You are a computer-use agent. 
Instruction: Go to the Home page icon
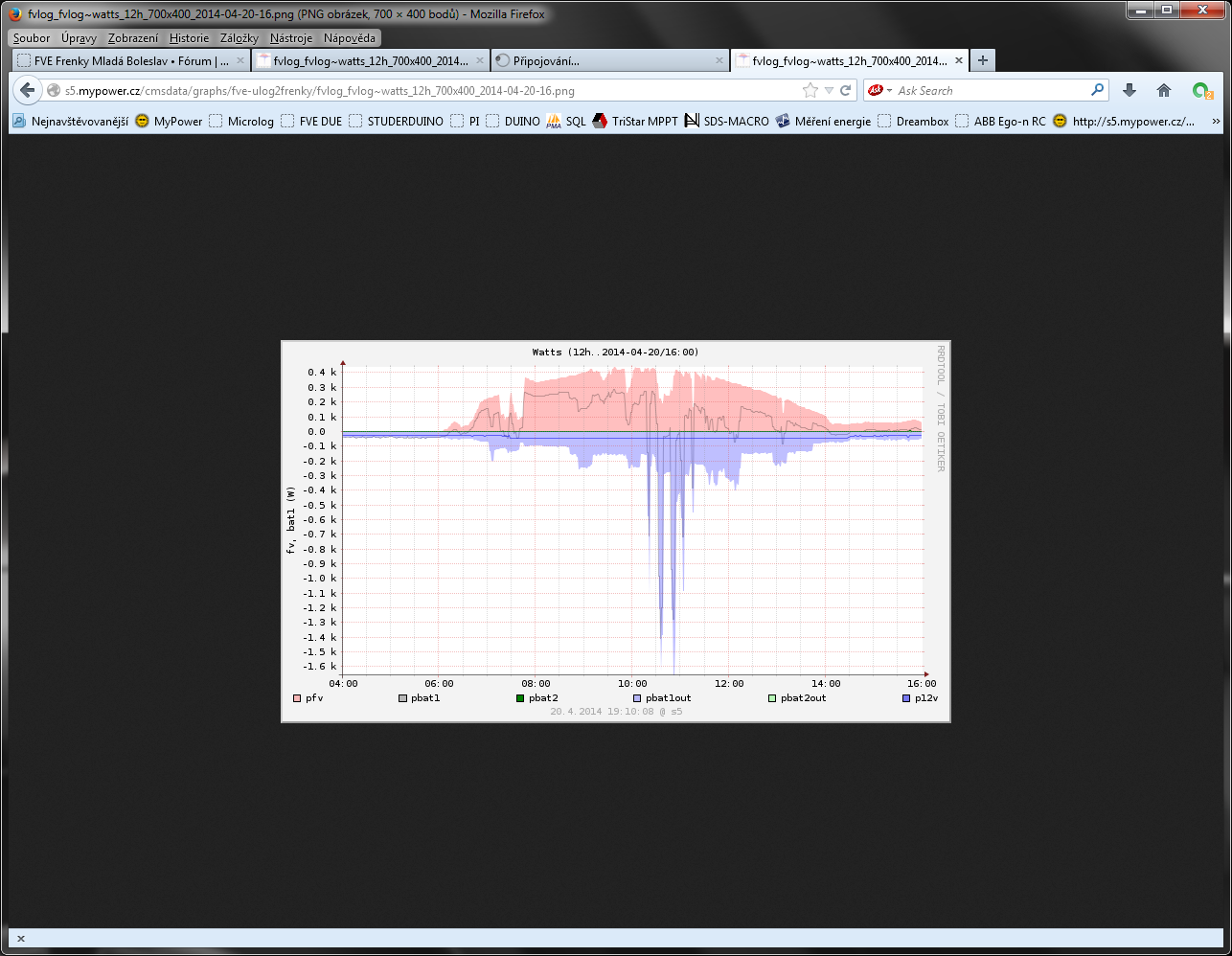[x=1164, y=90]
